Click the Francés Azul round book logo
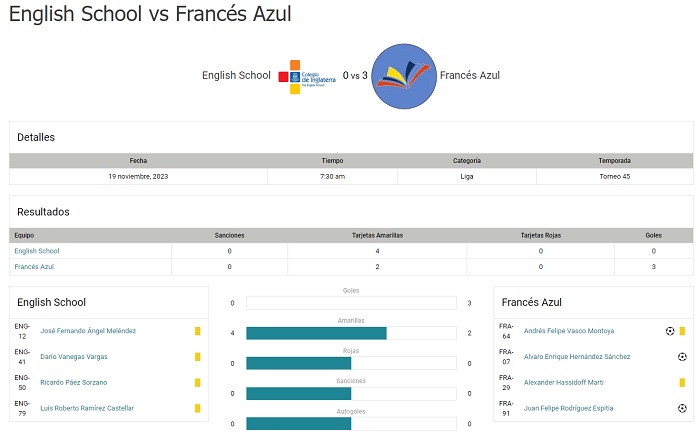The height and width of the screenshot is (442, 700). (x=405, y=75)
